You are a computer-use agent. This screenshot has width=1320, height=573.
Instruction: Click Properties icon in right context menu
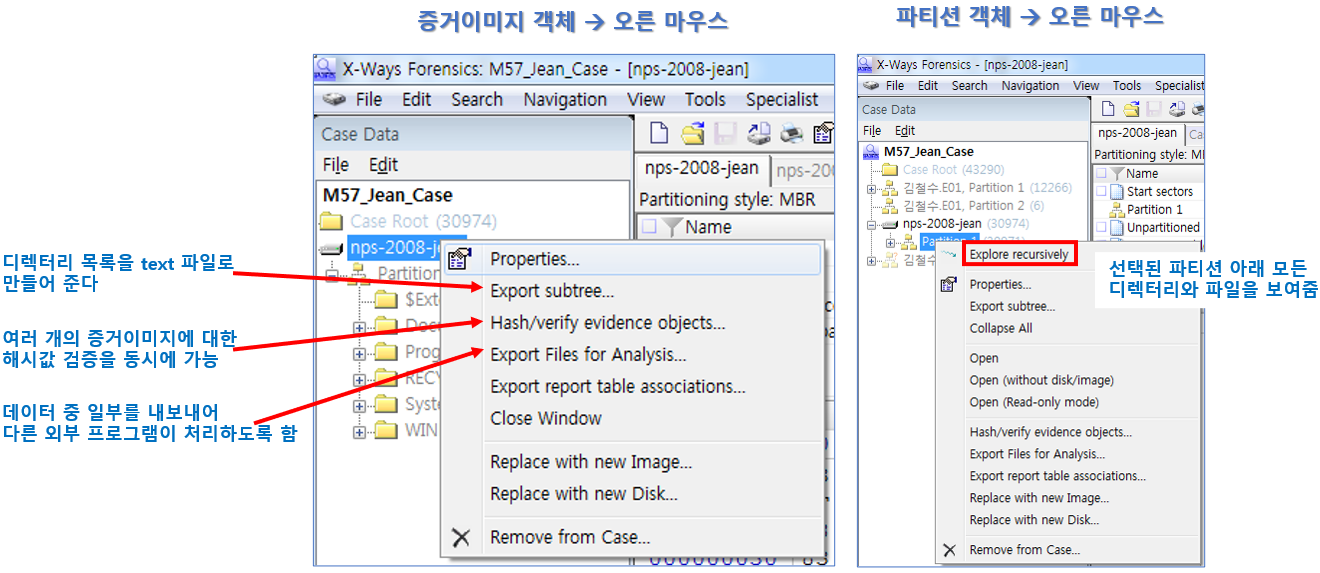coord(949,285)
